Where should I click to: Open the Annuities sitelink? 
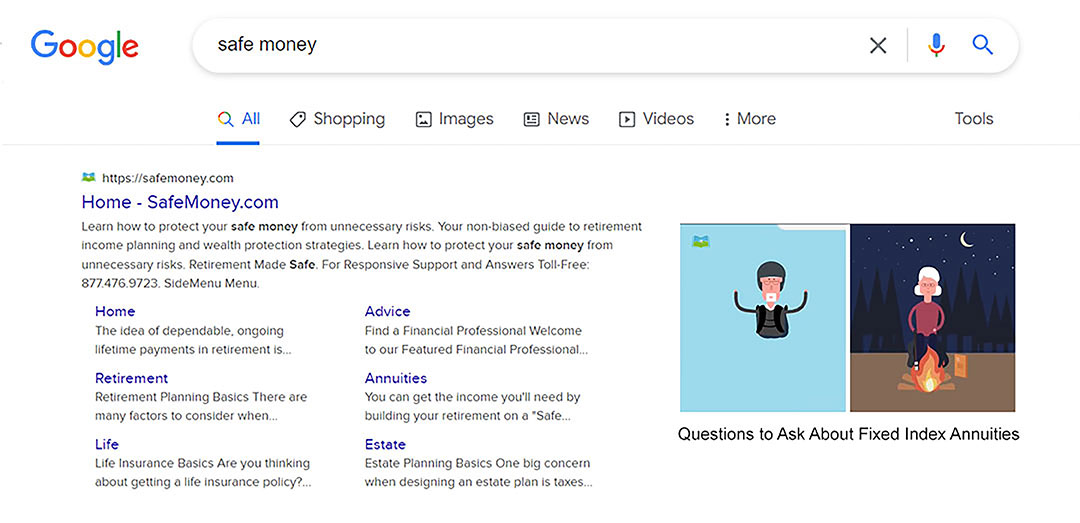[396, 378]
